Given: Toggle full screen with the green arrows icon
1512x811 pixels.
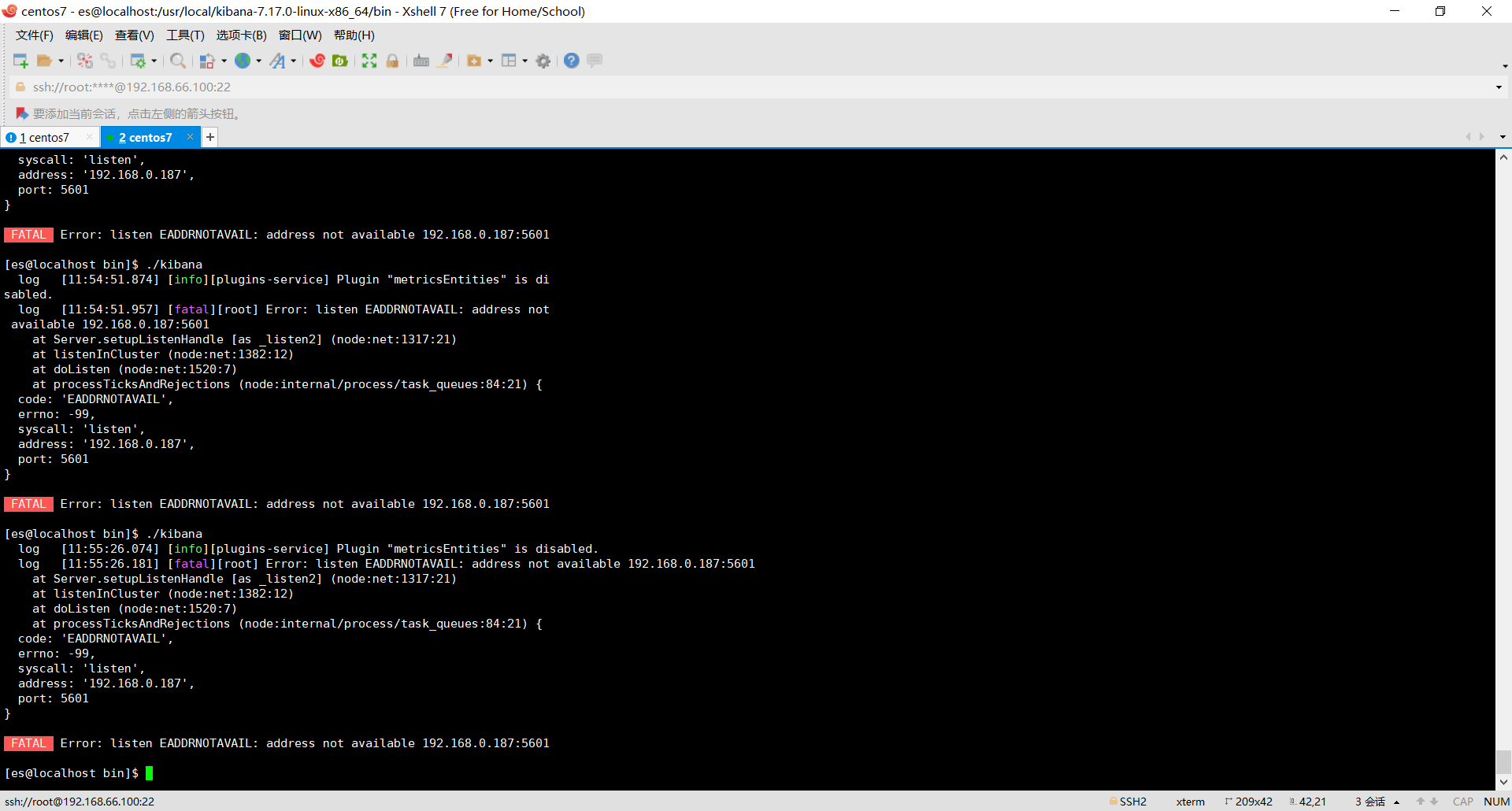Looking at the screenshot, I should pyautogui.click(x=369, y=61).
